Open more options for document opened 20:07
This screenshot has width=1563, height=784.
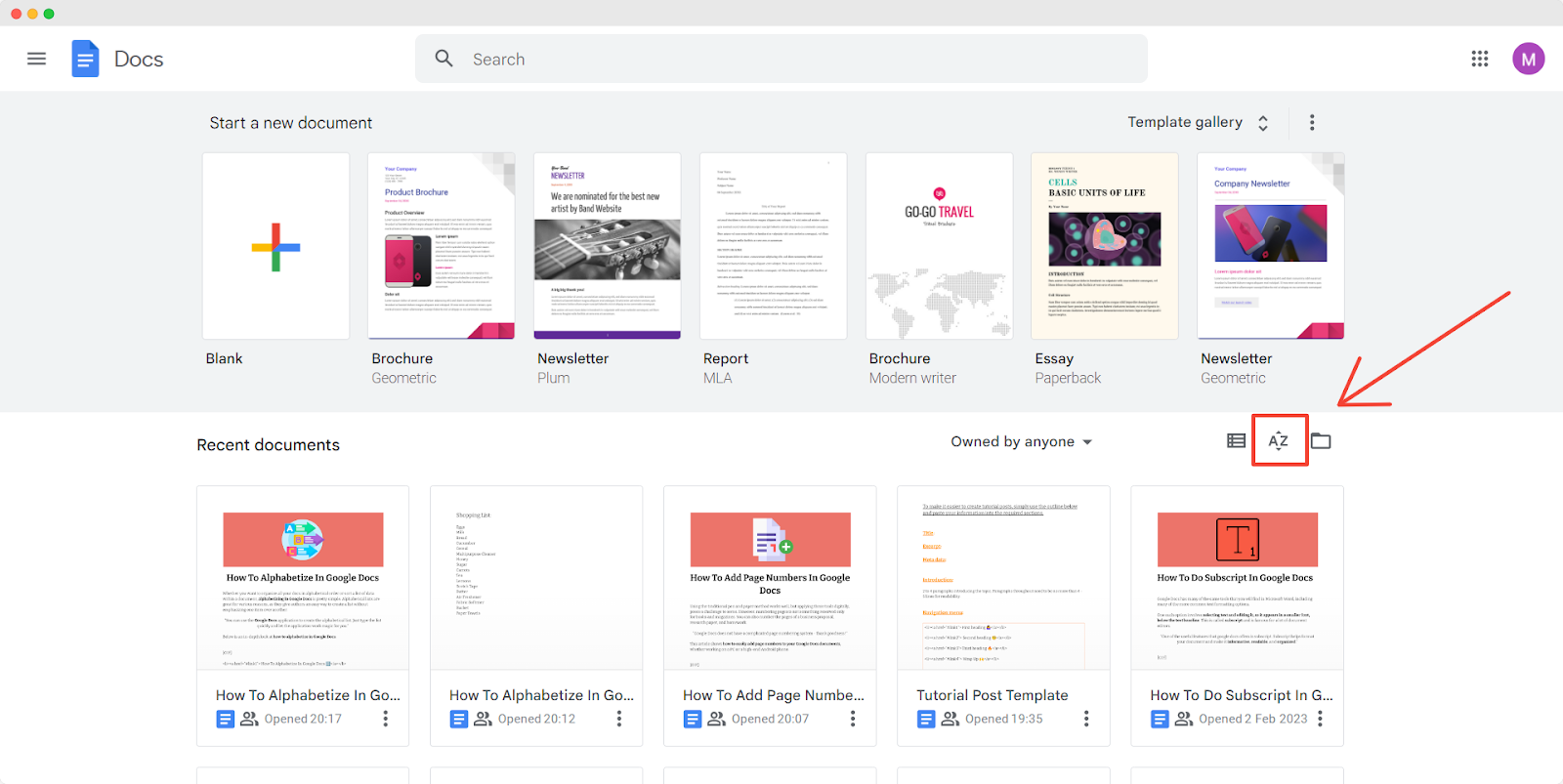point(853,719)
